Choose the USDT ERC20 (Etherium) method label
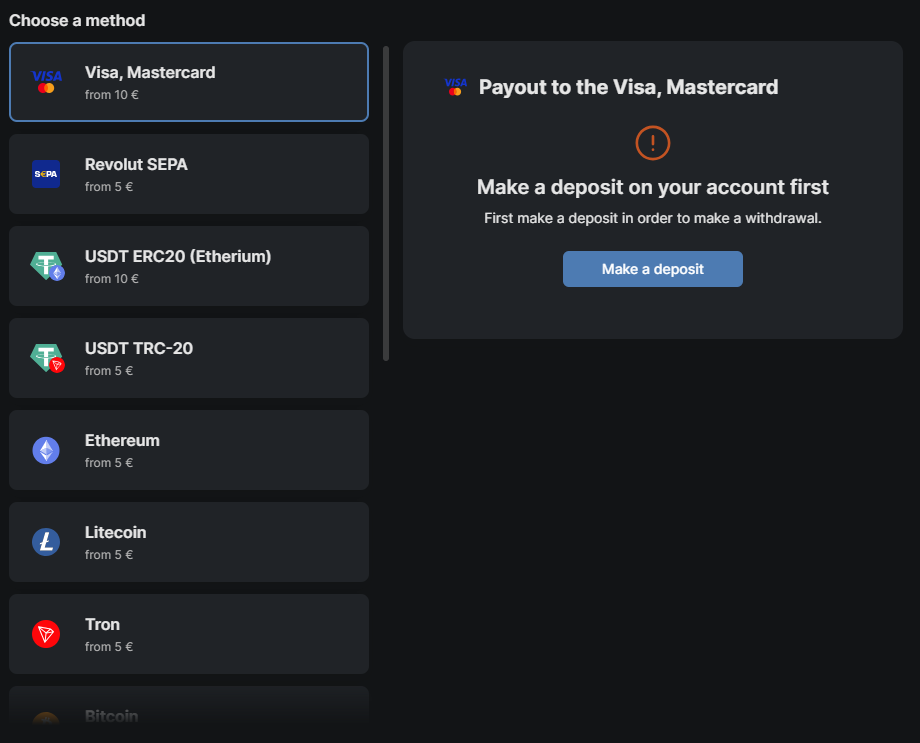This screenshot has height=743, width=920. 178,256
